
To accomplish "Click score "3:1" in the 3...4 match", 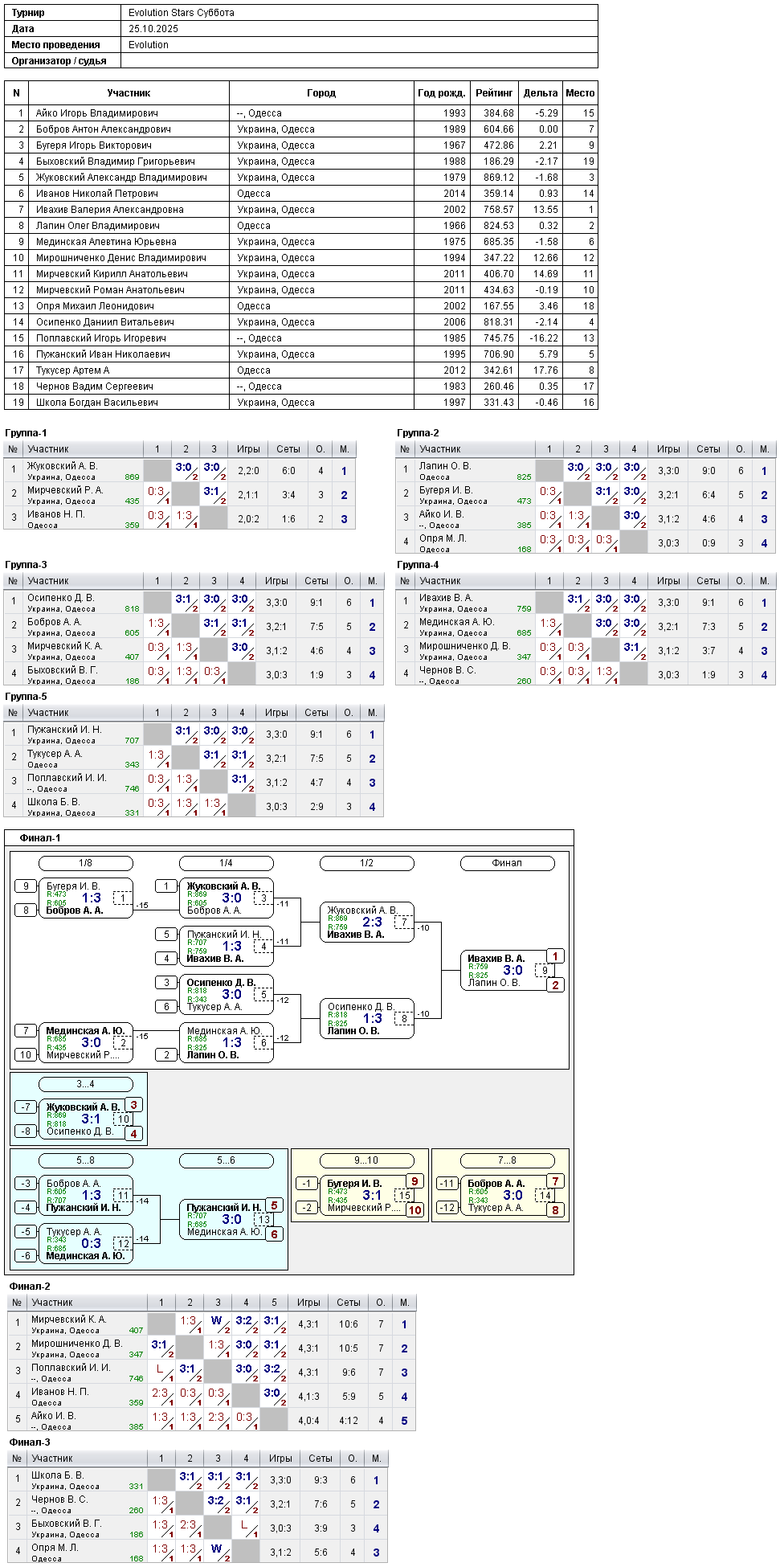I will pos(91,1119).
